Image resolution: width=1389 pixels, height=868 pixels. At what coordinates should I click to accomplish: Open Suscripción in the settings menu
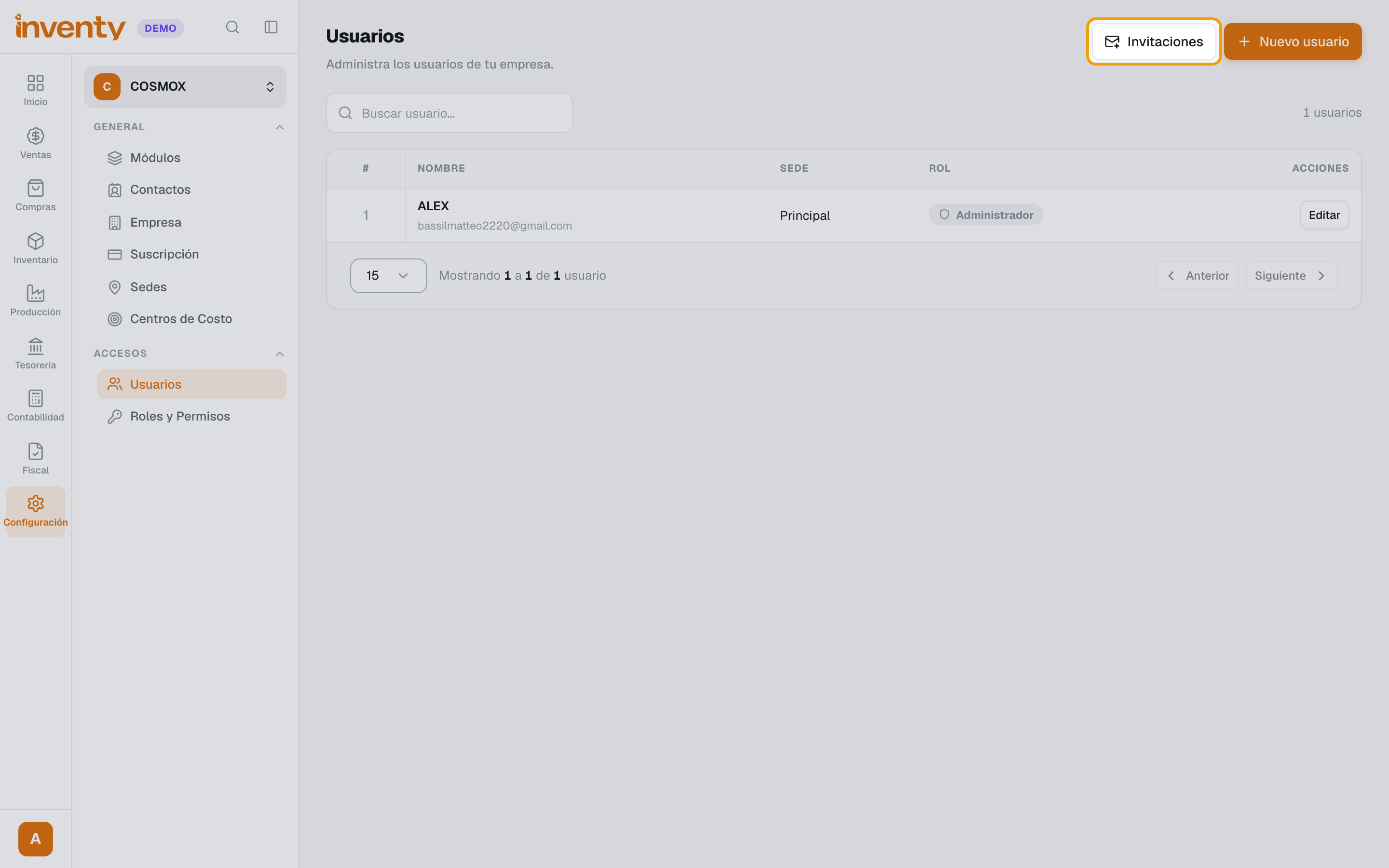click(191, 254)
